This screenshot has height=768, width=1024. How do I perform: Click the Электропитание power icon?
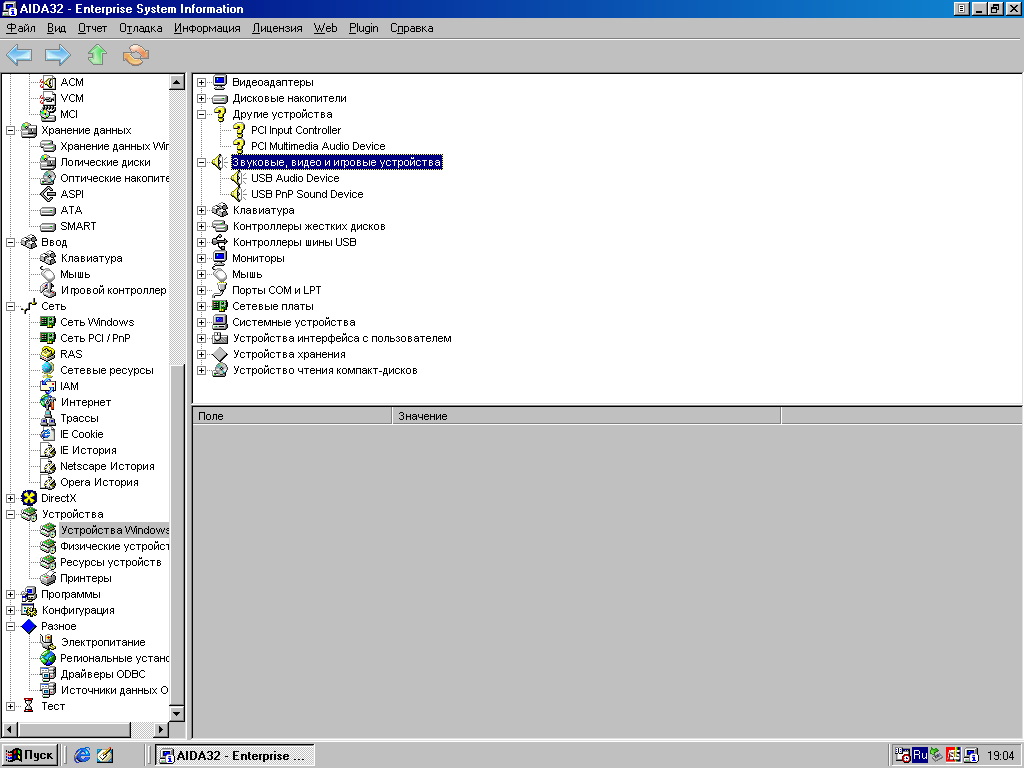tap(48, 643)
